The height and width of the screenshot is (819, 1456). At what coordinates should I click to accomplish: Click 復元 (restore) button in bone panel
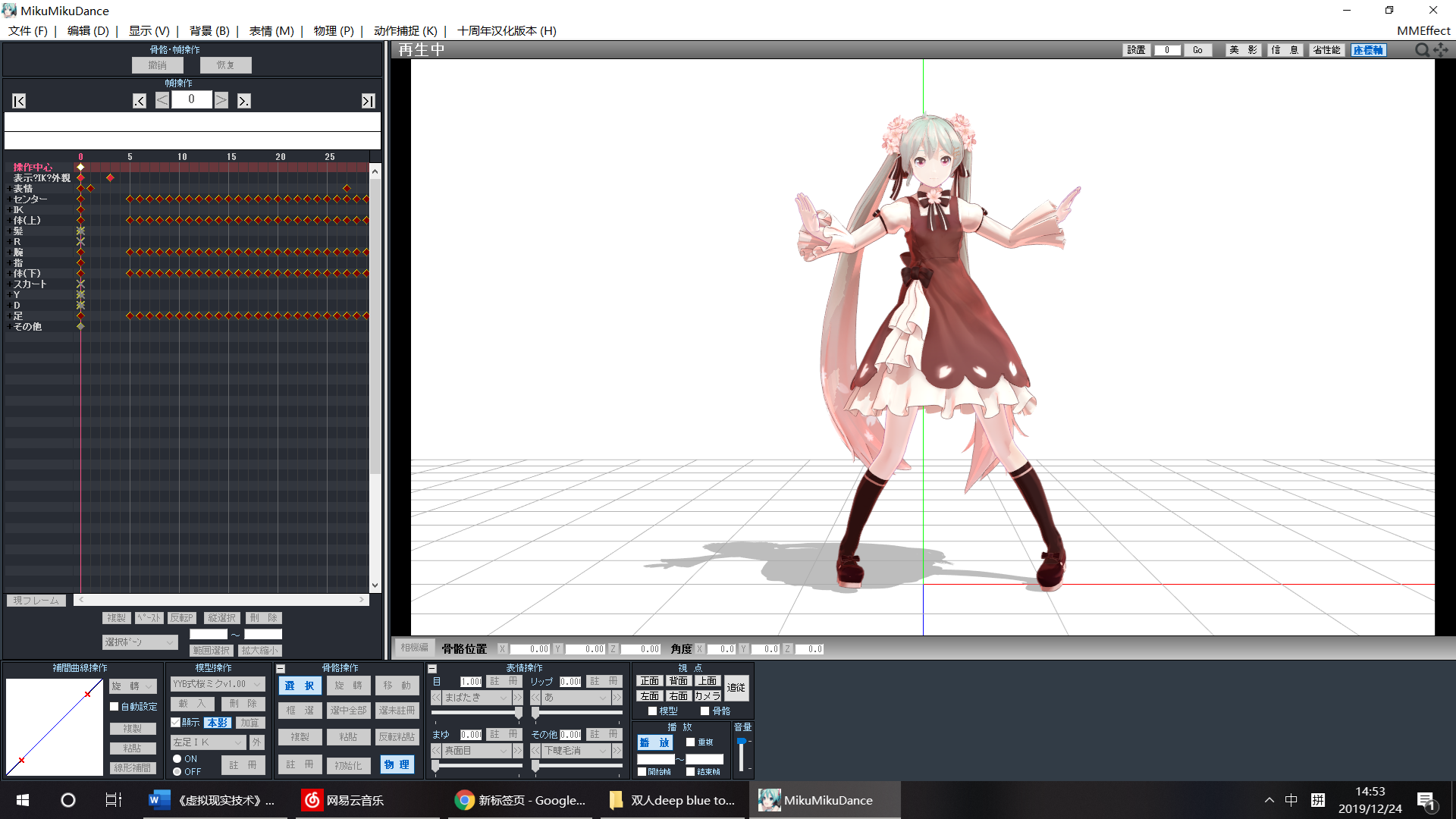coord(225,64)
